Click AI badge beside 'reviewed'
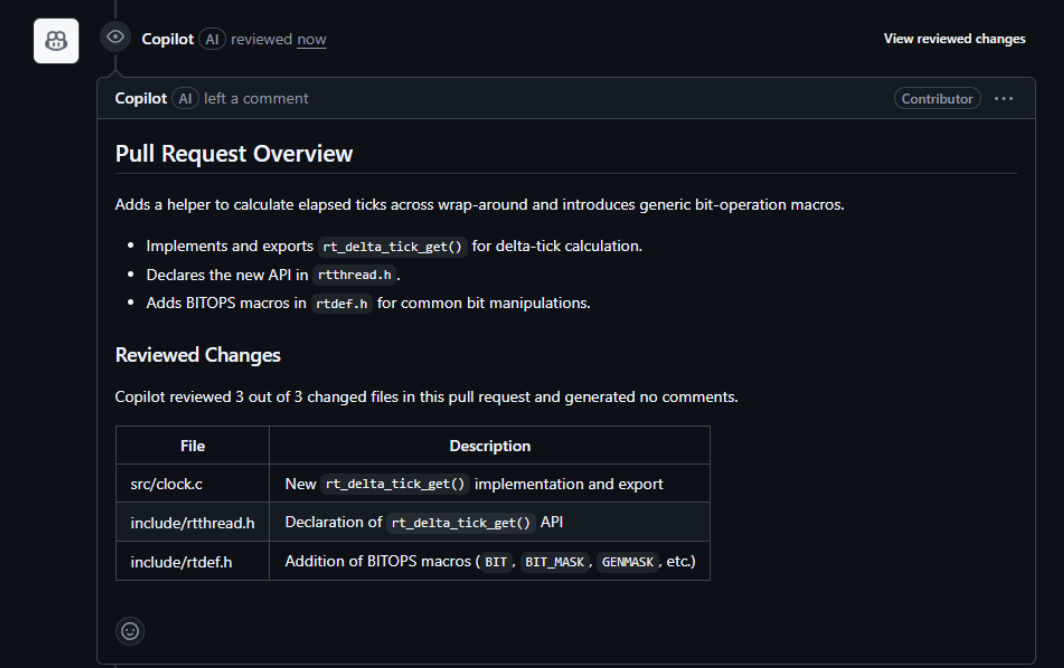Viewport: 1064px width, 668px height. point(212,39)
